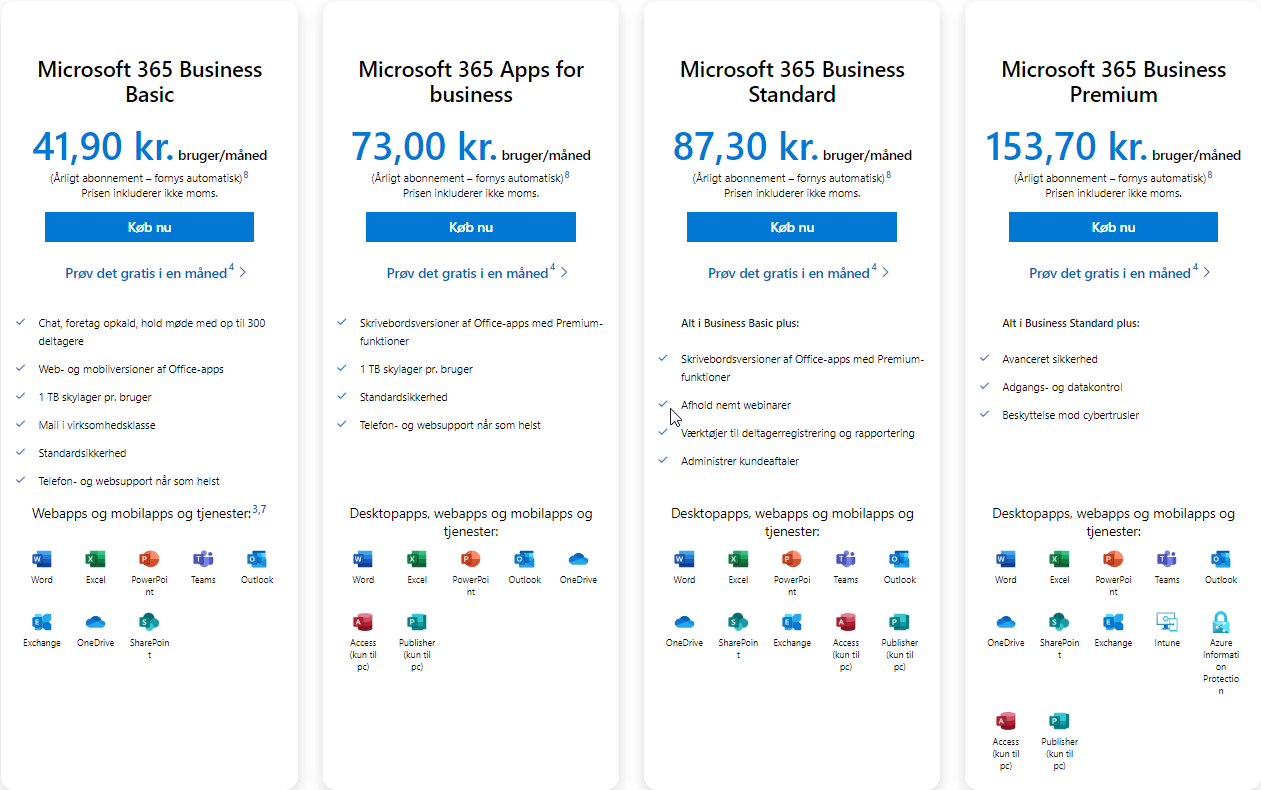Click the PowerPoint icon in Business Standard

point(792,559)
